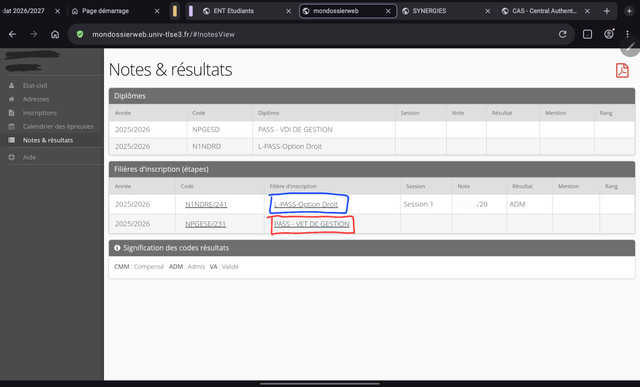The image size is (640, 387).
Task: Click the Diplômes section header
Action: 372,96
